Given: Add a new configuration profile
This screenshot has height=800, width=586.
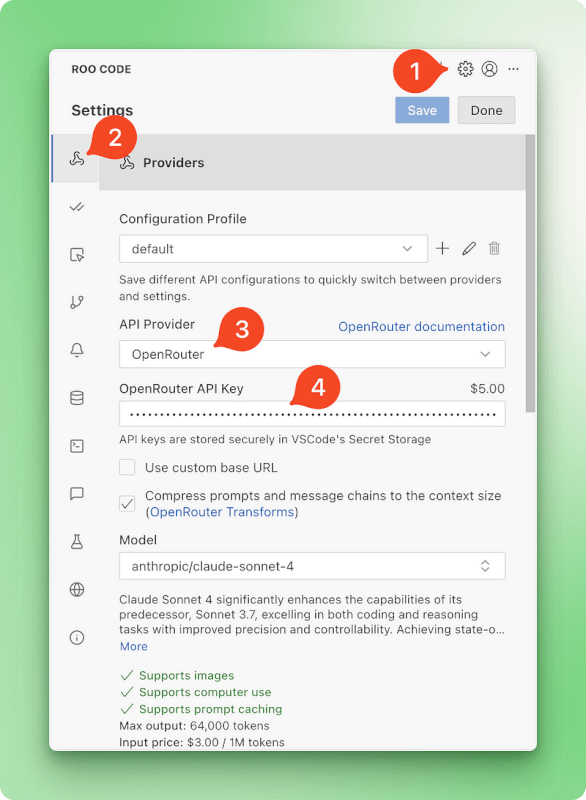Looking at the screenshot, I should (442, 248).
